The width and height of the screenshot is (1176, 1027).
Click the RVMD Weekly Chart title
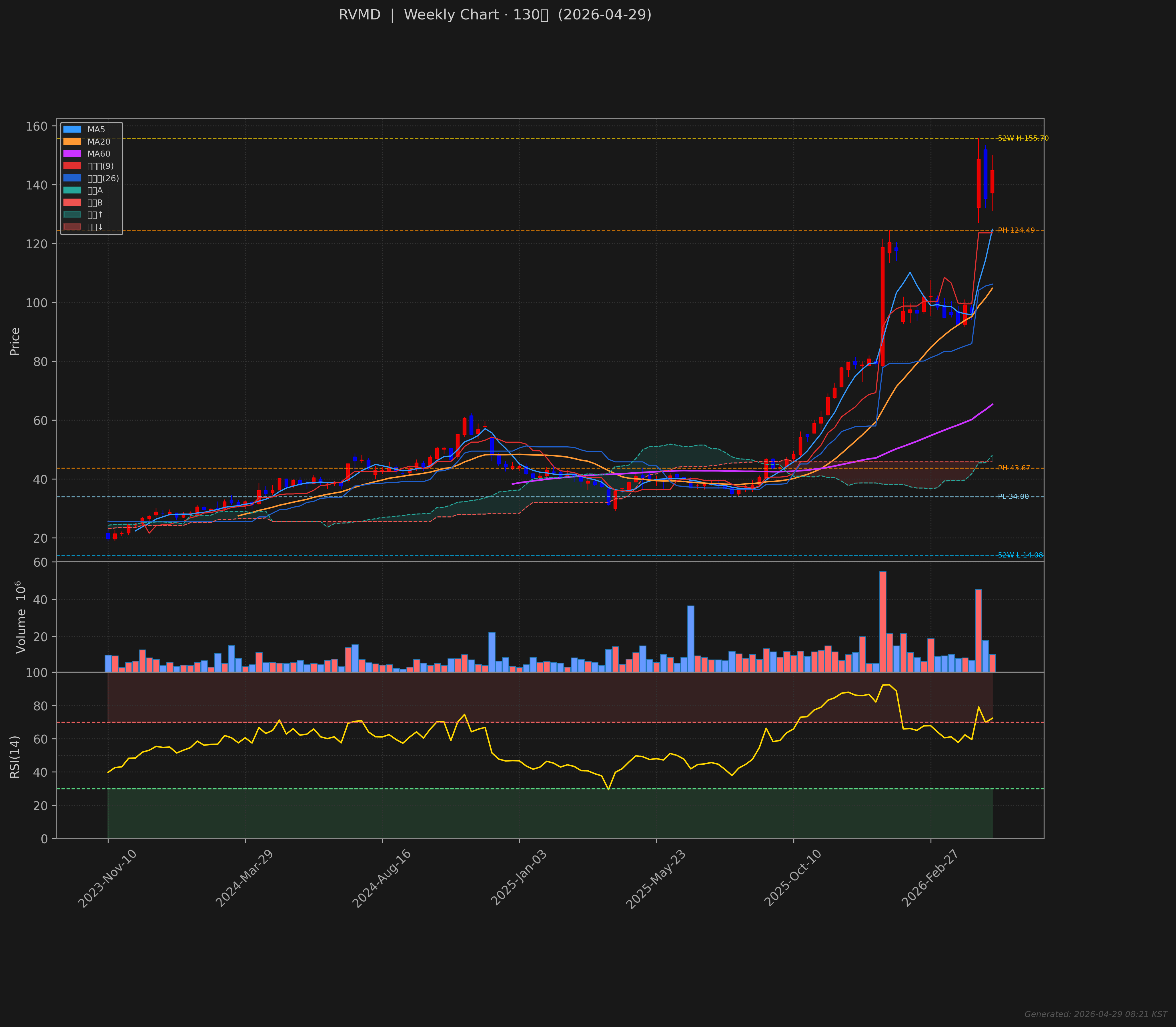pos(495,15)
